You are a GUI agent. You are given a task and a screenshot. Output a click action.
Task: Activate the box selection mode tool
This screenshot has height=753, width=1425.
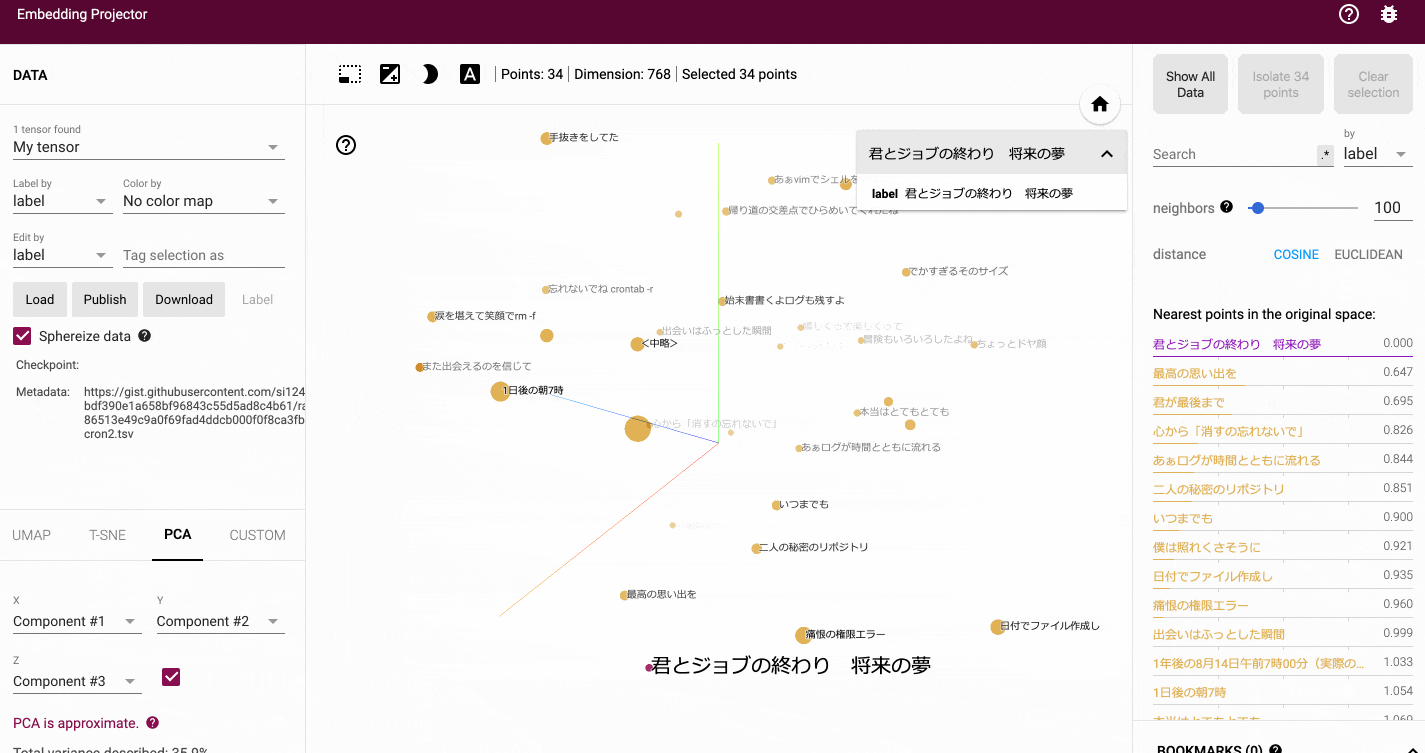tap(349, 73)
